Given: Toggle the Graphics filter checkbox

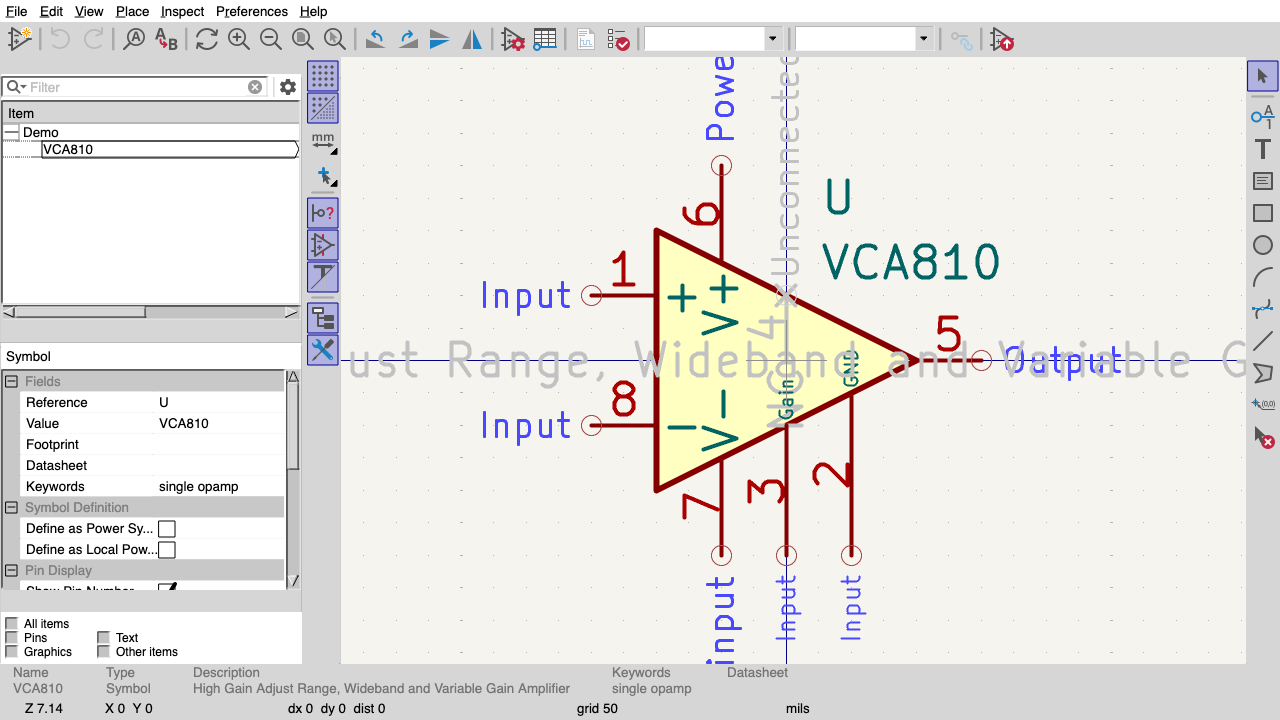Looking at the screenshot, I should point(12,652).
